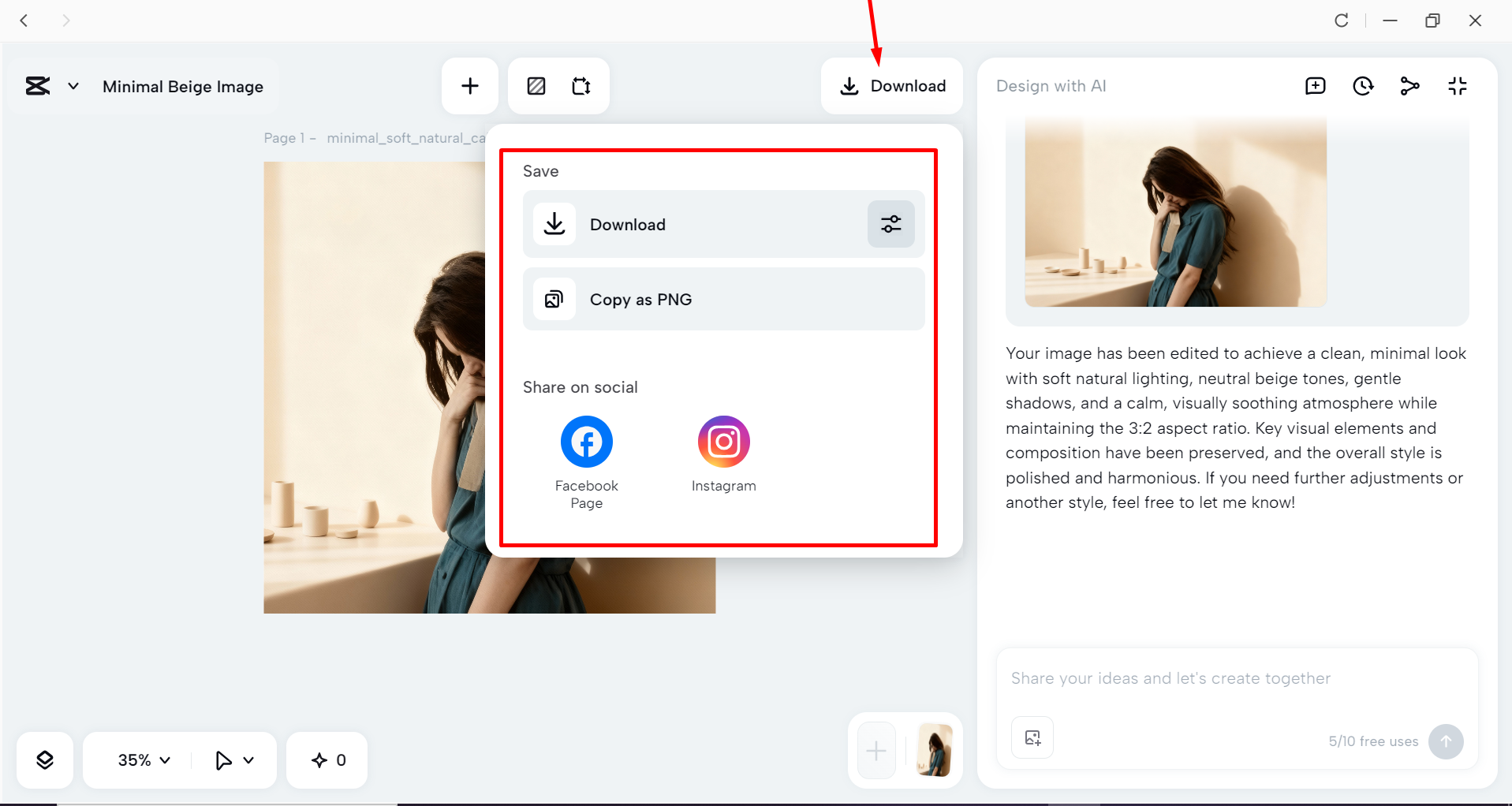Go back with the left arrow
Image resolution: width=1512 pixels, height=806 pixels.
[24, 21]
